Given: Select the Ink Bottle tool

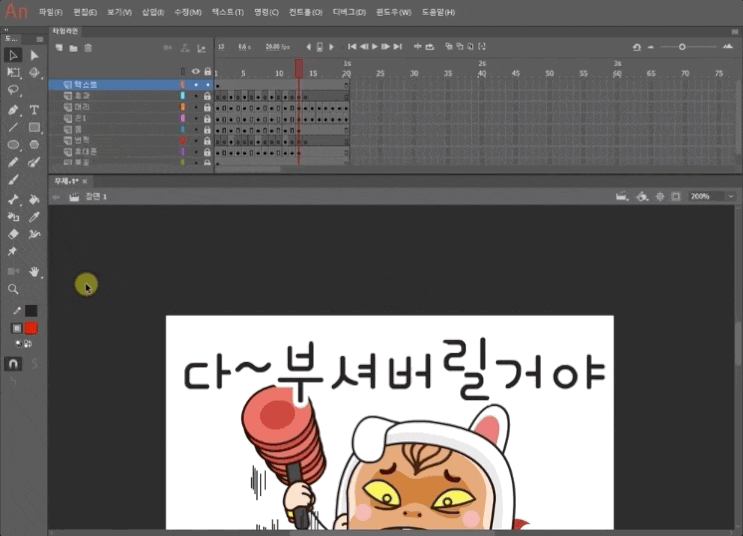Looking at the screenshot, I should pyautogui.click(x=13, y=217).
